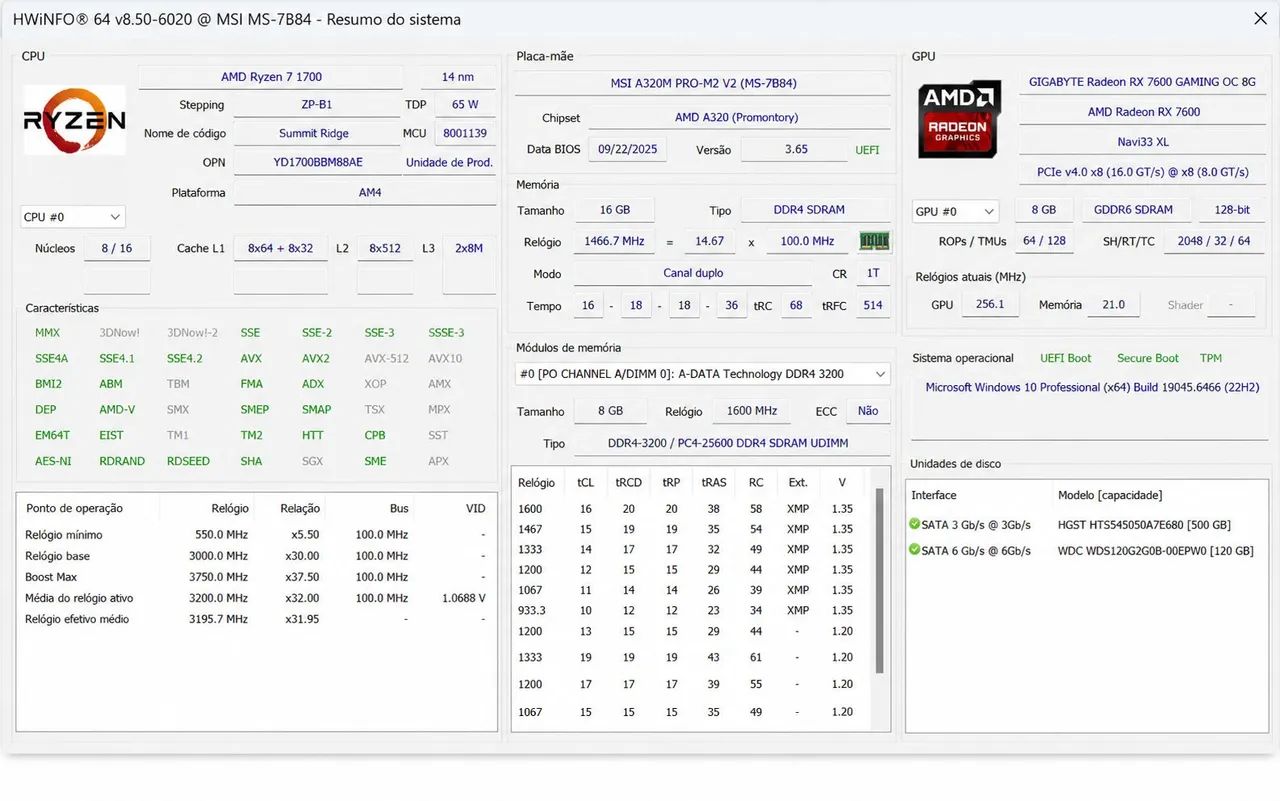This screenshot has width=1280, height=801.
Task: Click the Canal duplo memory mode value
Action: click(692, 273)
